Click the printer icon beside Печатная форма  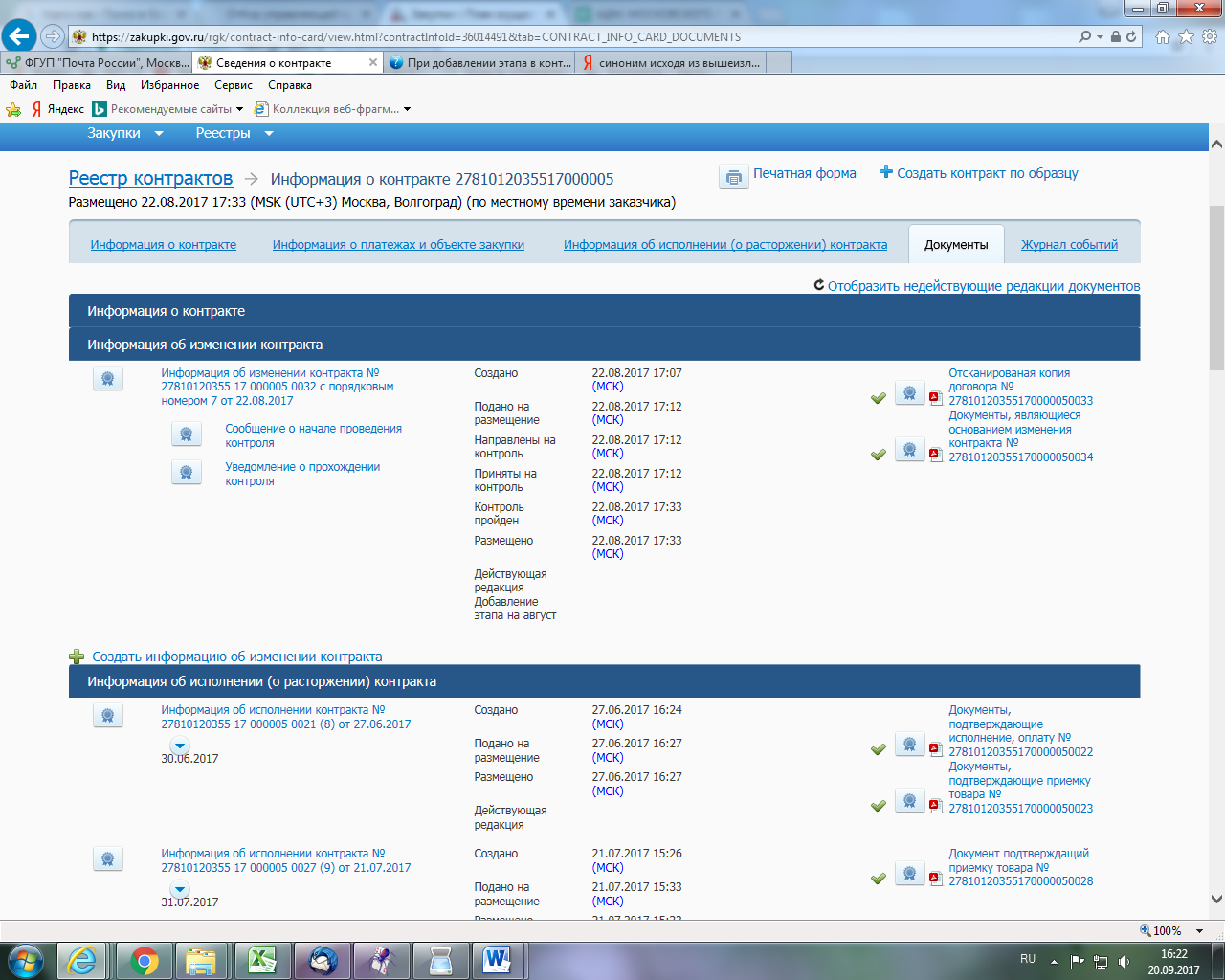coord(734,177)
